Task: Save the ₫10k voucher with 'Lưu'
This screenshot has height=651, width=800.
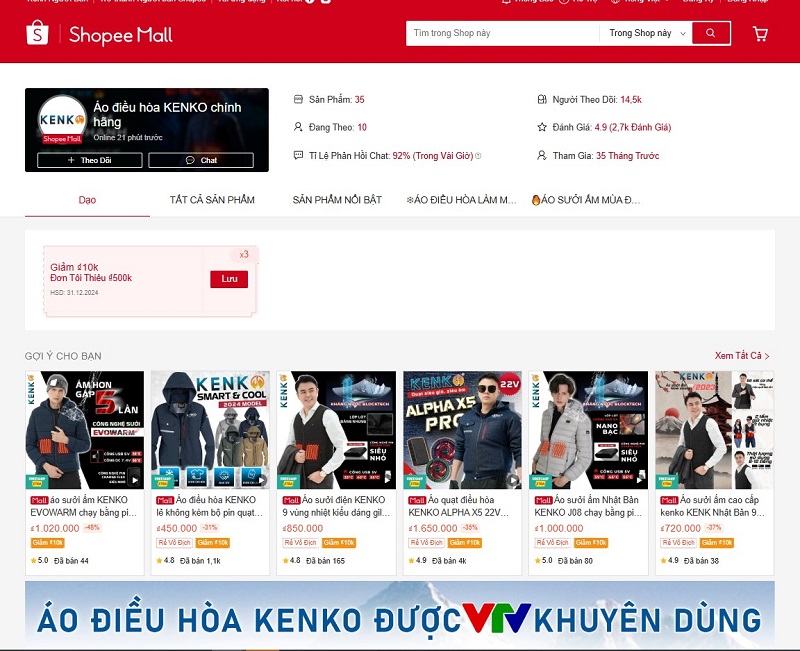Action: tap(228, 278)
